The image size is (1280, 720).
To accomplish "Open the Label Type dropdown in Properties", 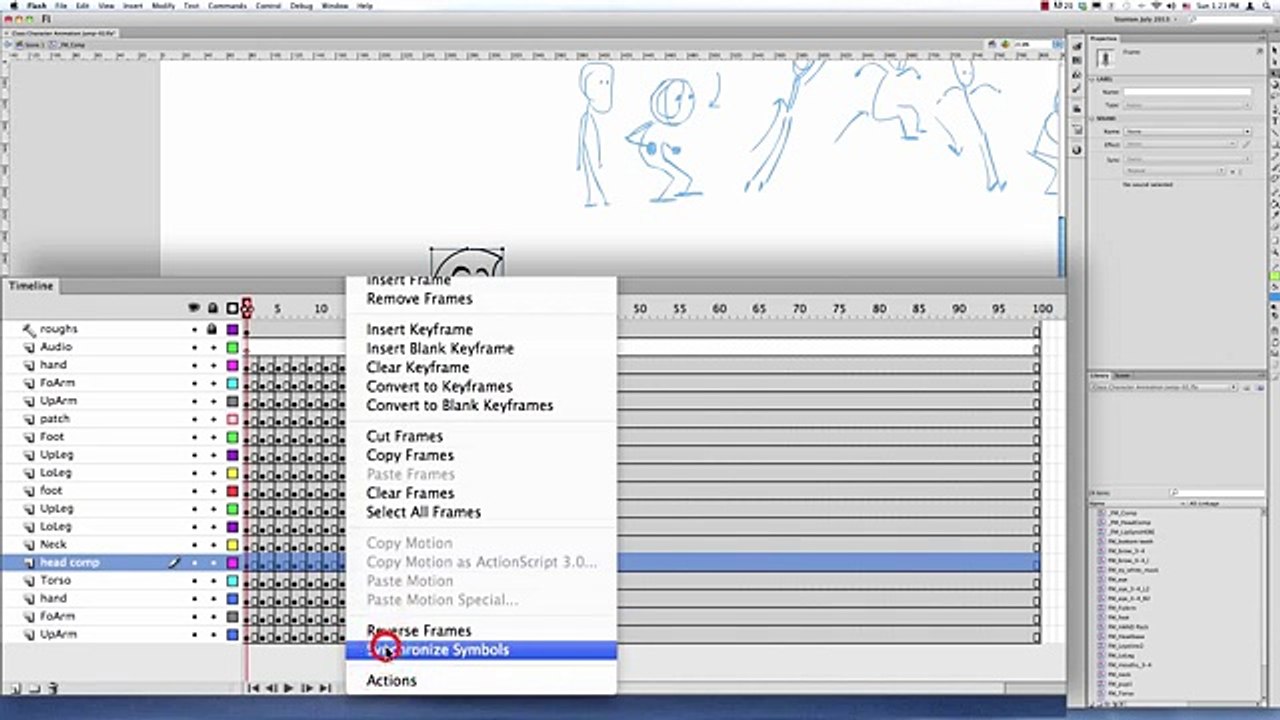I will coord(1187,105).
